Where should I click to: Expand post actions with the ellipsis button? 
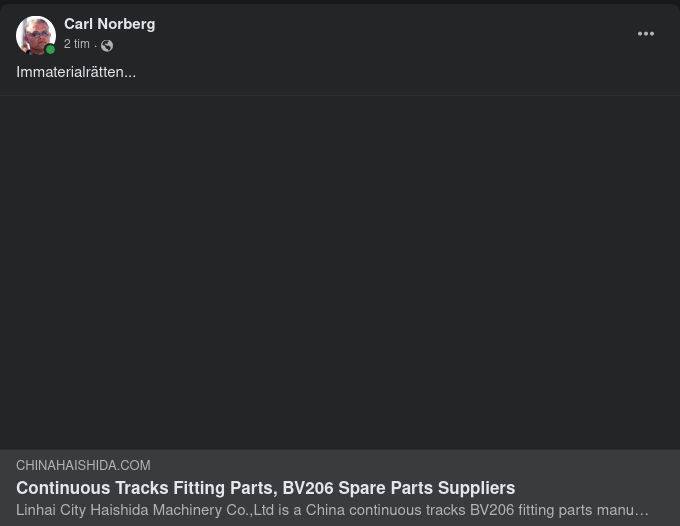pyautogui.click(x=646, y=34)
